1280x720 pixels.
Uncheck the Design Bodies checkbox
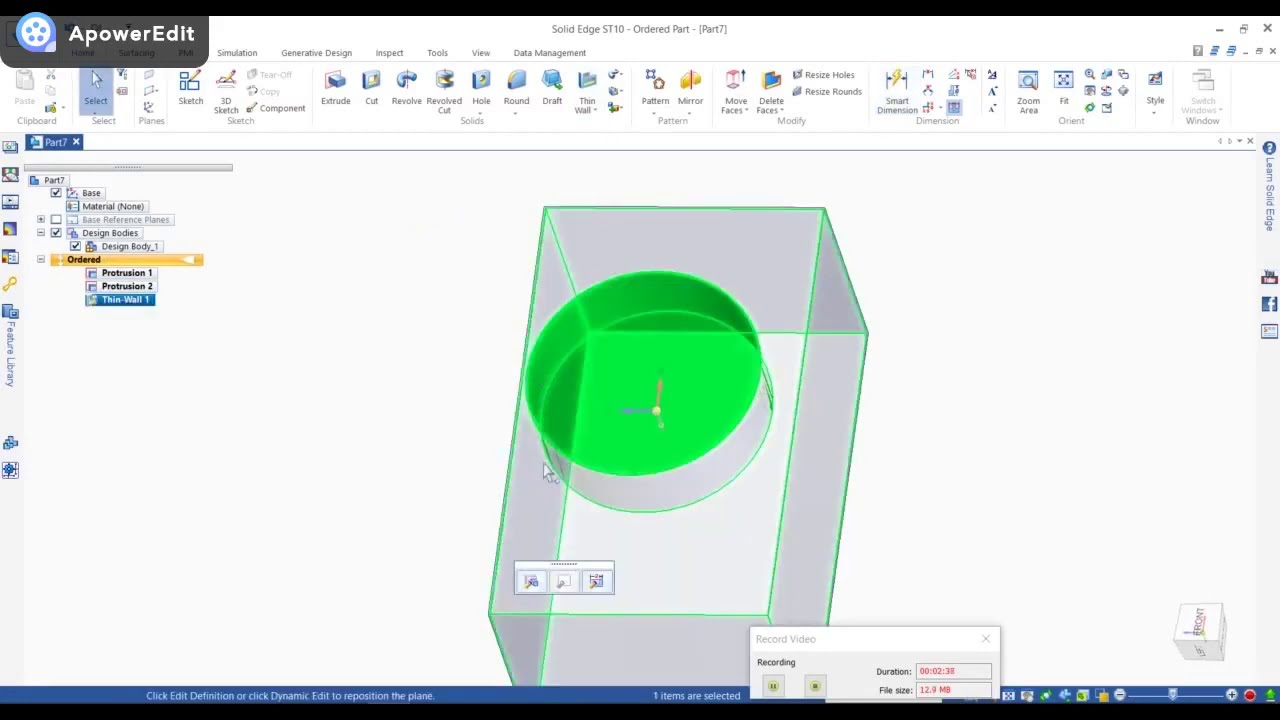56,233
